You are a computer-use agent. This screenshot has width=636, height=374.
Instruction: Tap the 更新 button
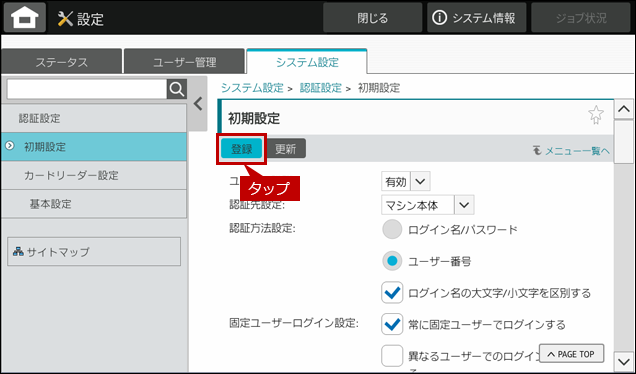[286, 149]
